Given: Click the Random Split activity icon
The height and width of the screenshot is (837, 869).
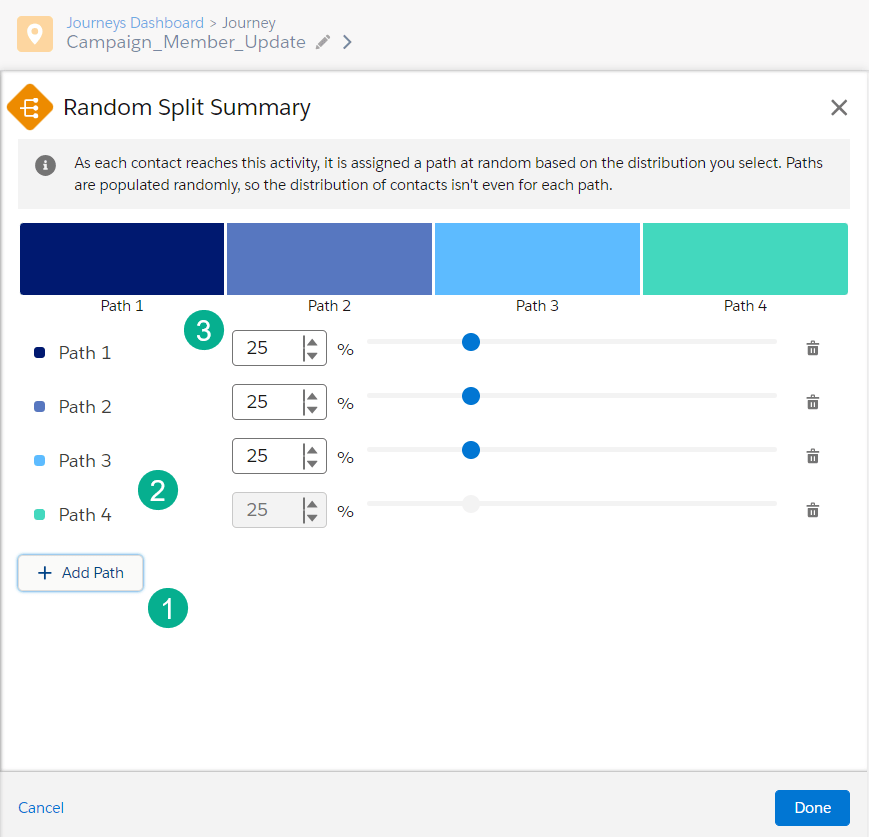Looking at the screenshot, I should (30, 107).
